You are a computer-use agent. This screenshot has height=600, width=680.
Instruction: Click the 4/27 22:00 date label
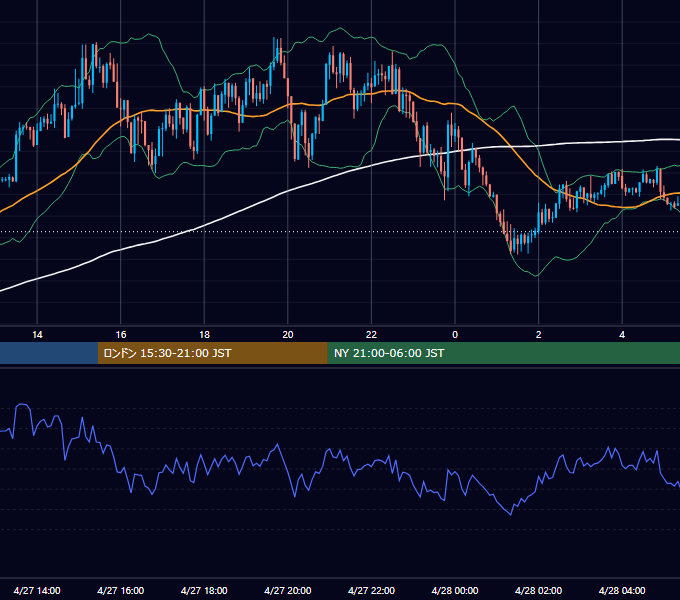pyautogui.click(x=371, y=590)
